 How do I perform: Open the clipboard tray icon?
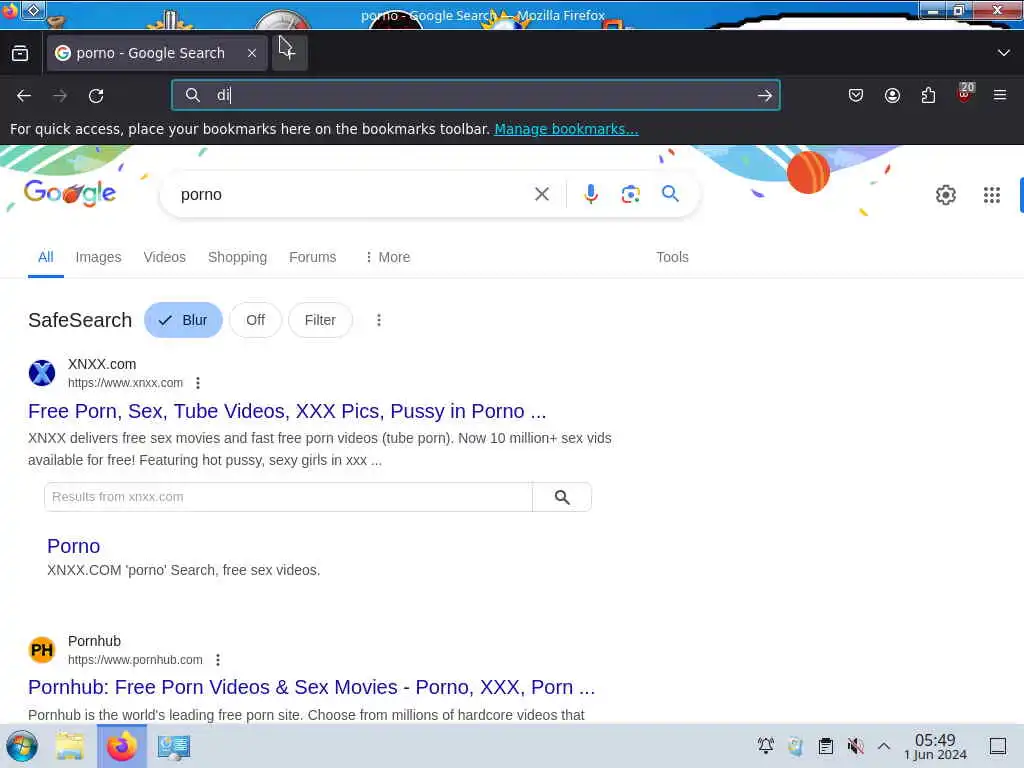(x=825, y=746)
